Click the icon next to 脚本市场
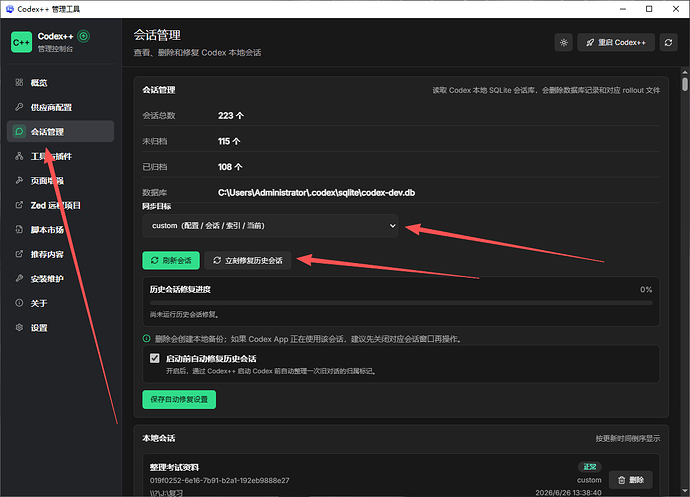This screenshot has height=497, width=690. [x=19, y=230]
